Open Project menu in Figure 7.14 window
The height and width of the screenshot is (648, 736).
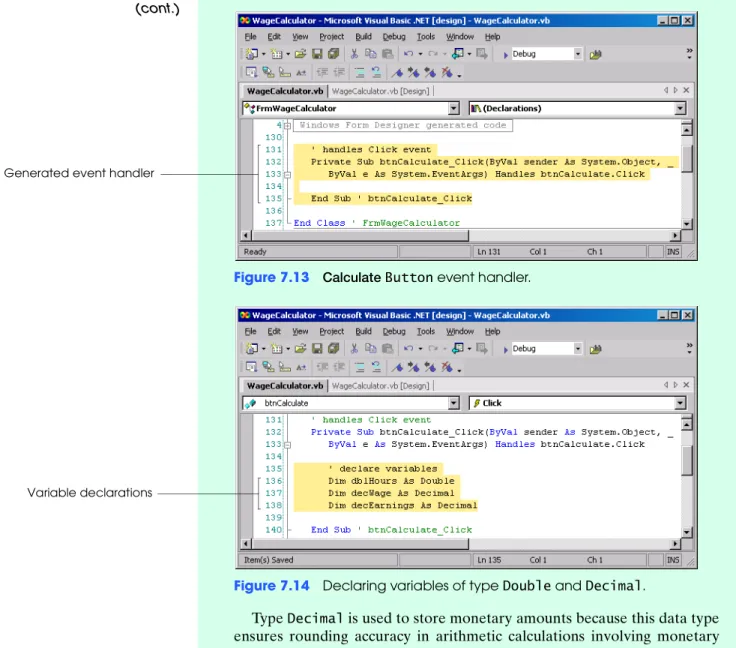pyautogui.click(x=331, y=331)
